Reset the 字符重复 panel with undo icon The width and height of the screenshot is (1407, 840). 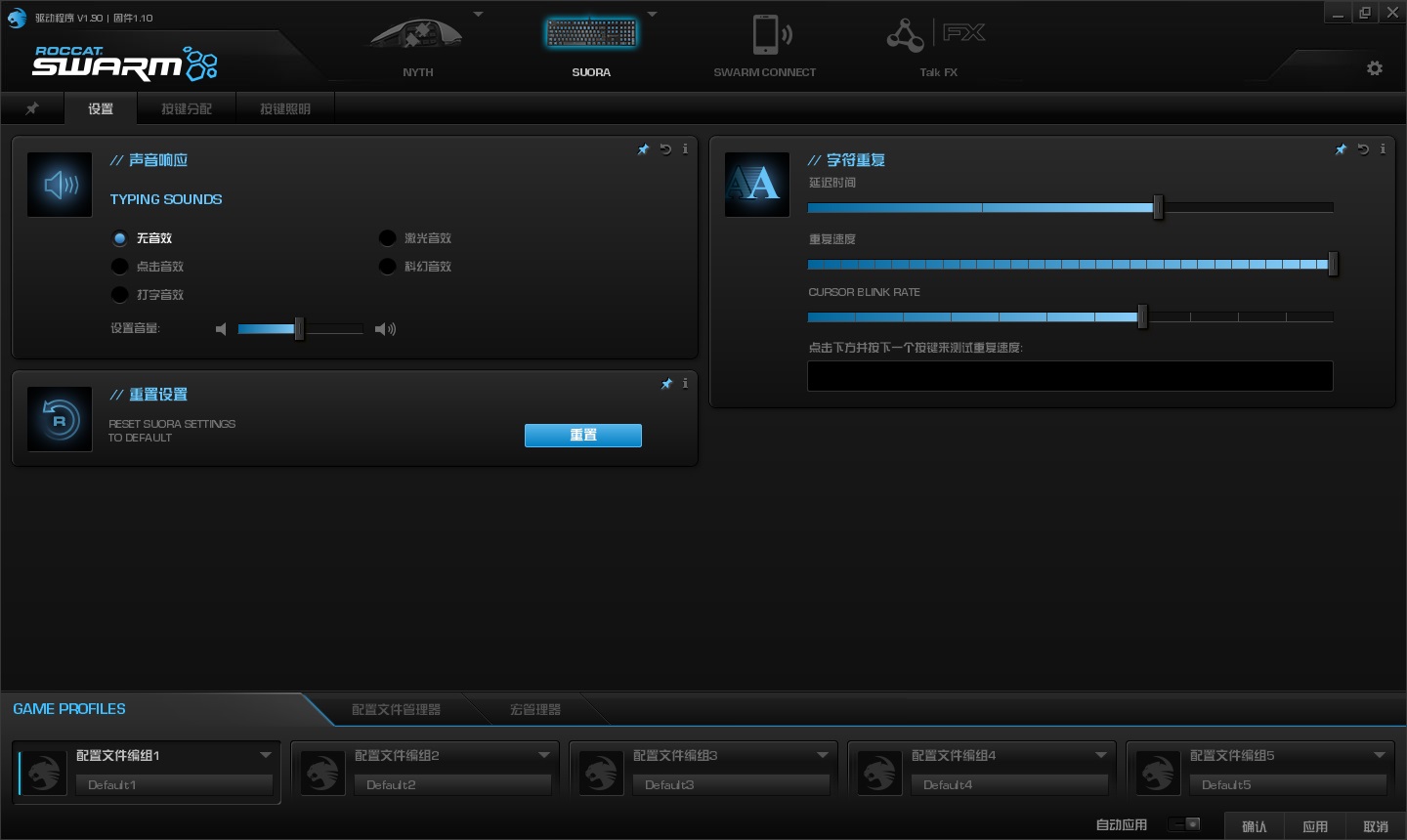pos(1363,149)
